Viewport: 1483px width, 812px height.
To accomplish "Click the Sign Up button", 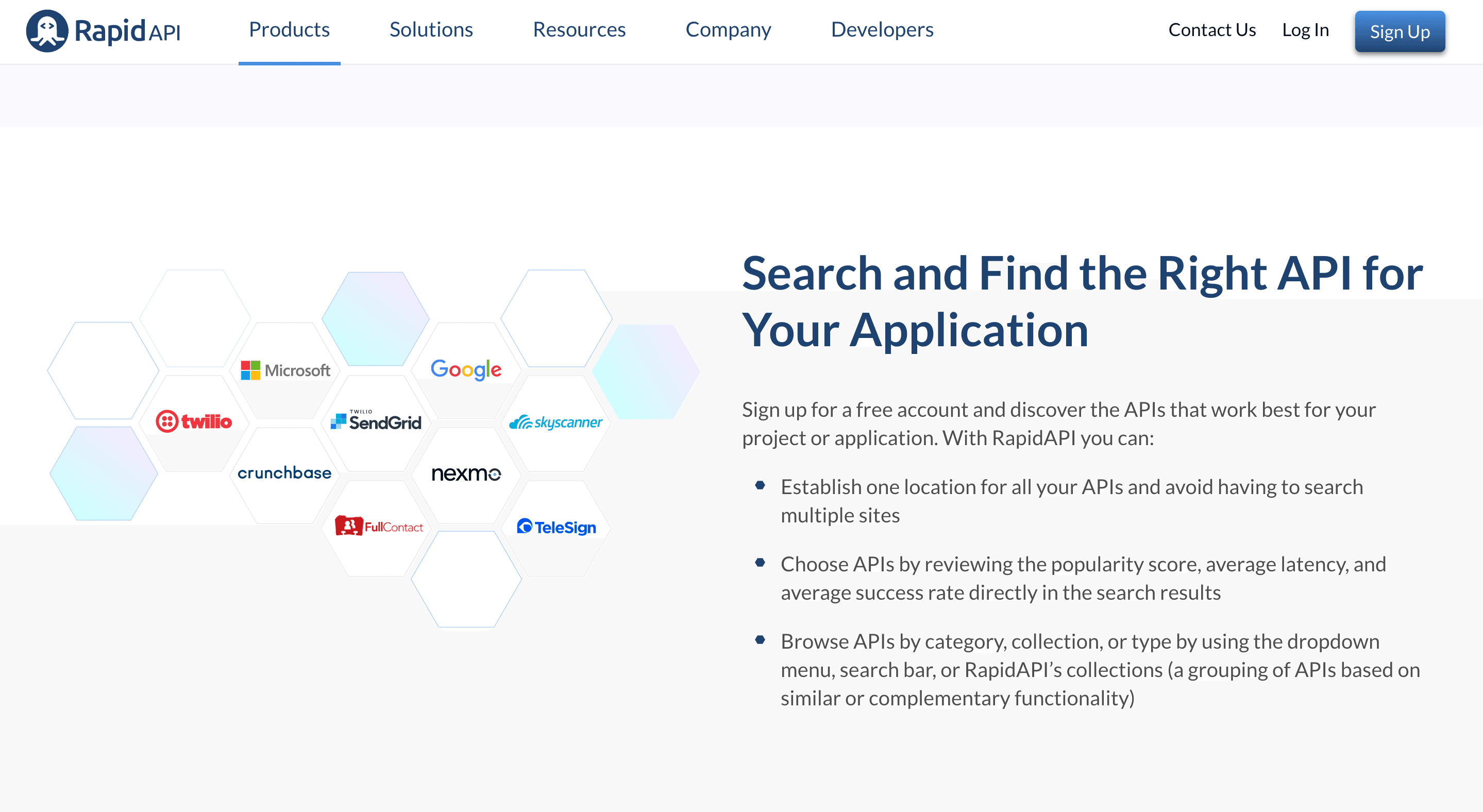I will coord(1399,30).
